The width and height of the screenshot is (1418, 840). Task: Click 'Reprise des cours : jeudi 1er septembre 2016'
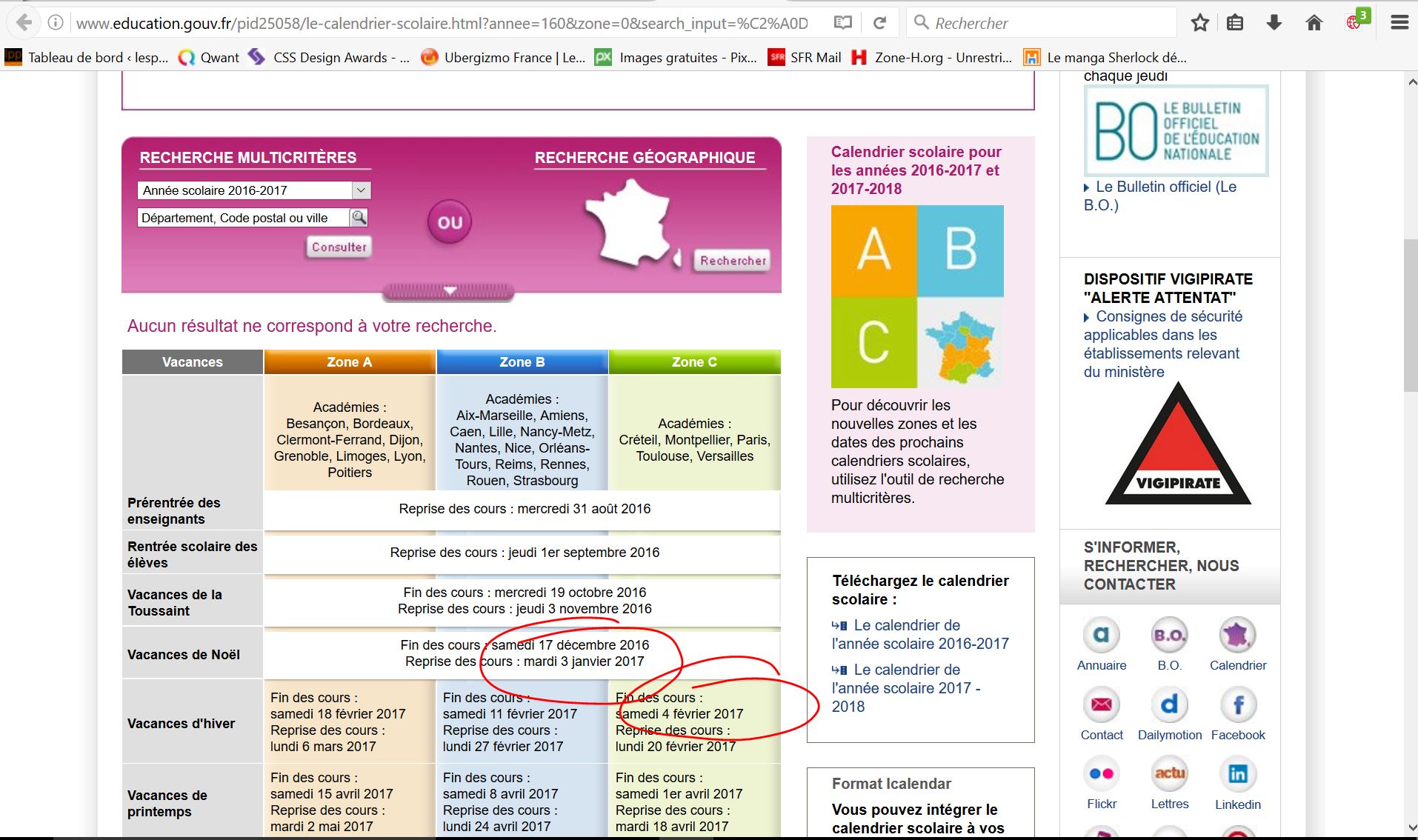(525, 553)
